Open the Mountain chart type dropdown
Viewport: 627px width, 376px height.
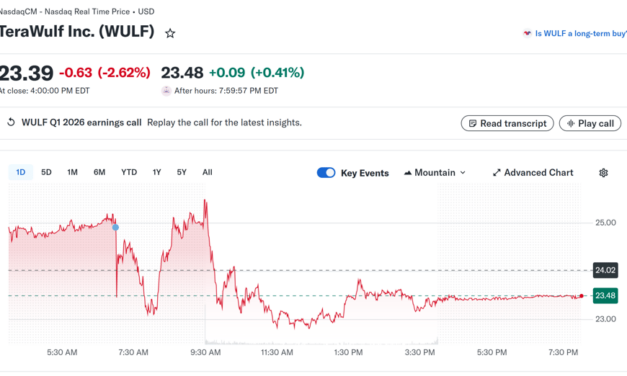coord(435,173)
